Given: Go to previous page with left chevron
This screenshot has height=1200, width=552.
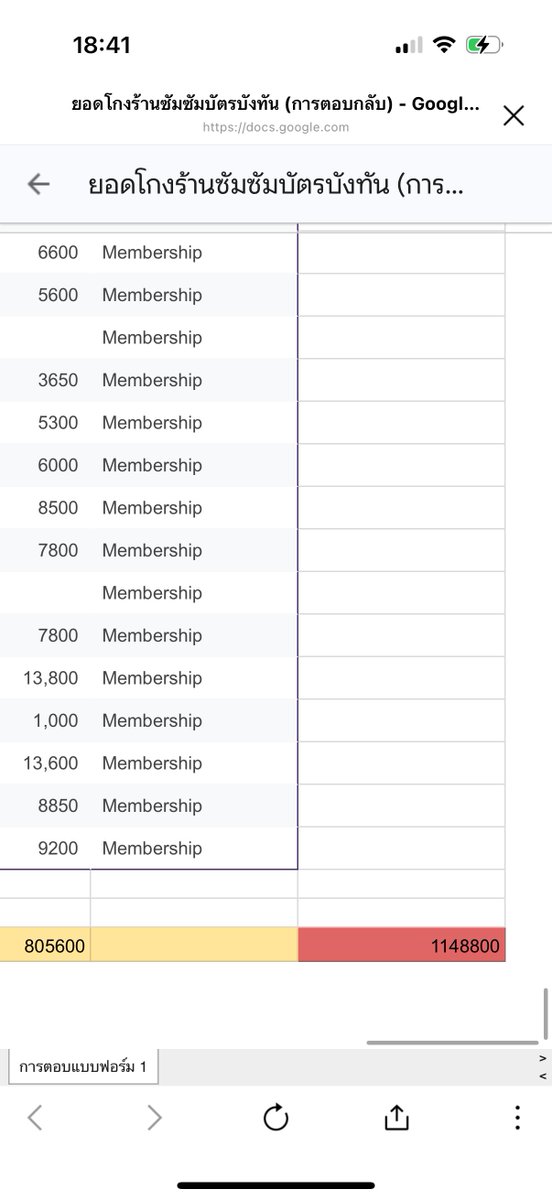Looking at the screenshot, I should (x=35, y=1118).
